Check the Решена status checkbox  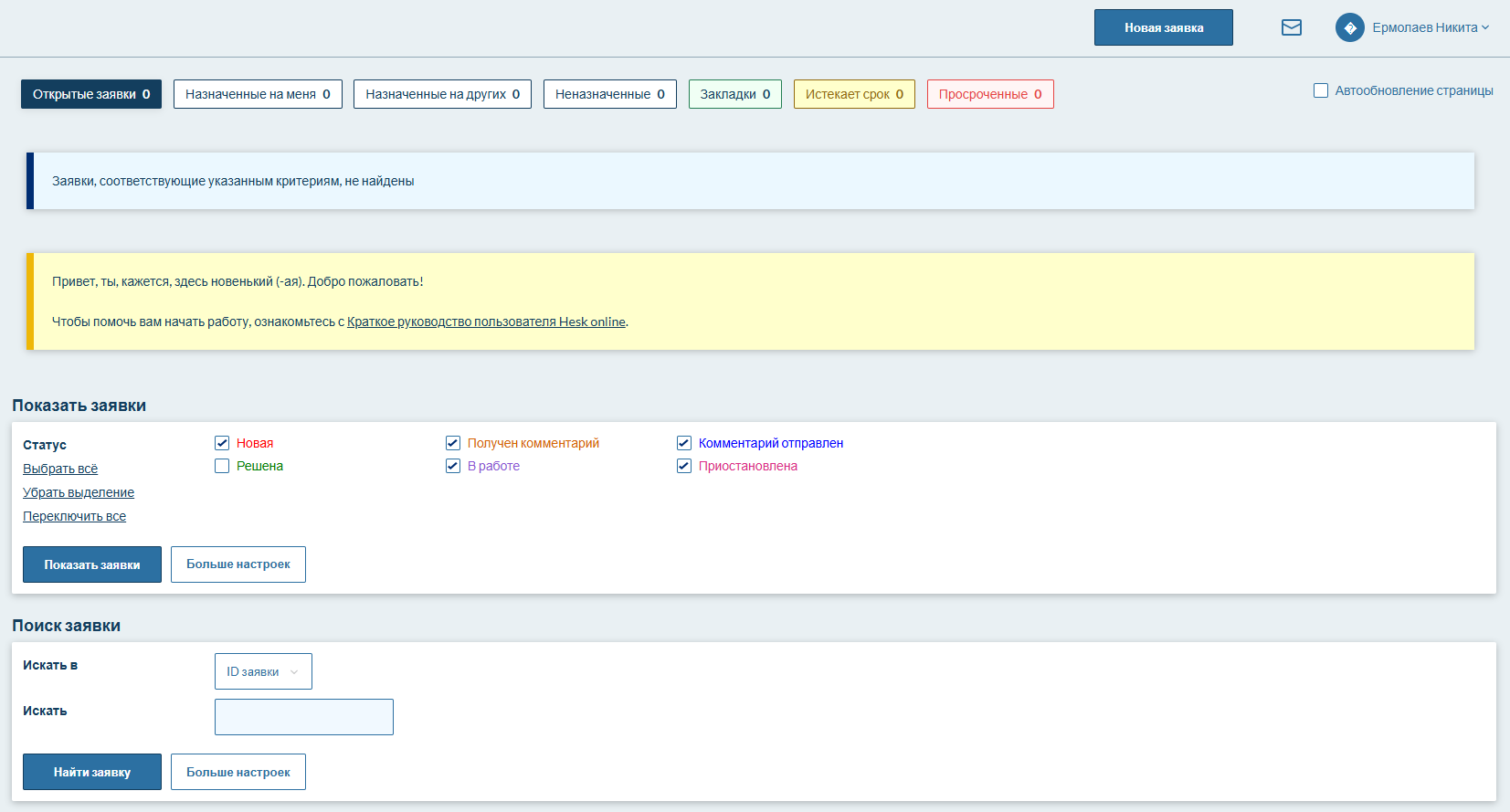coord(222,466)
